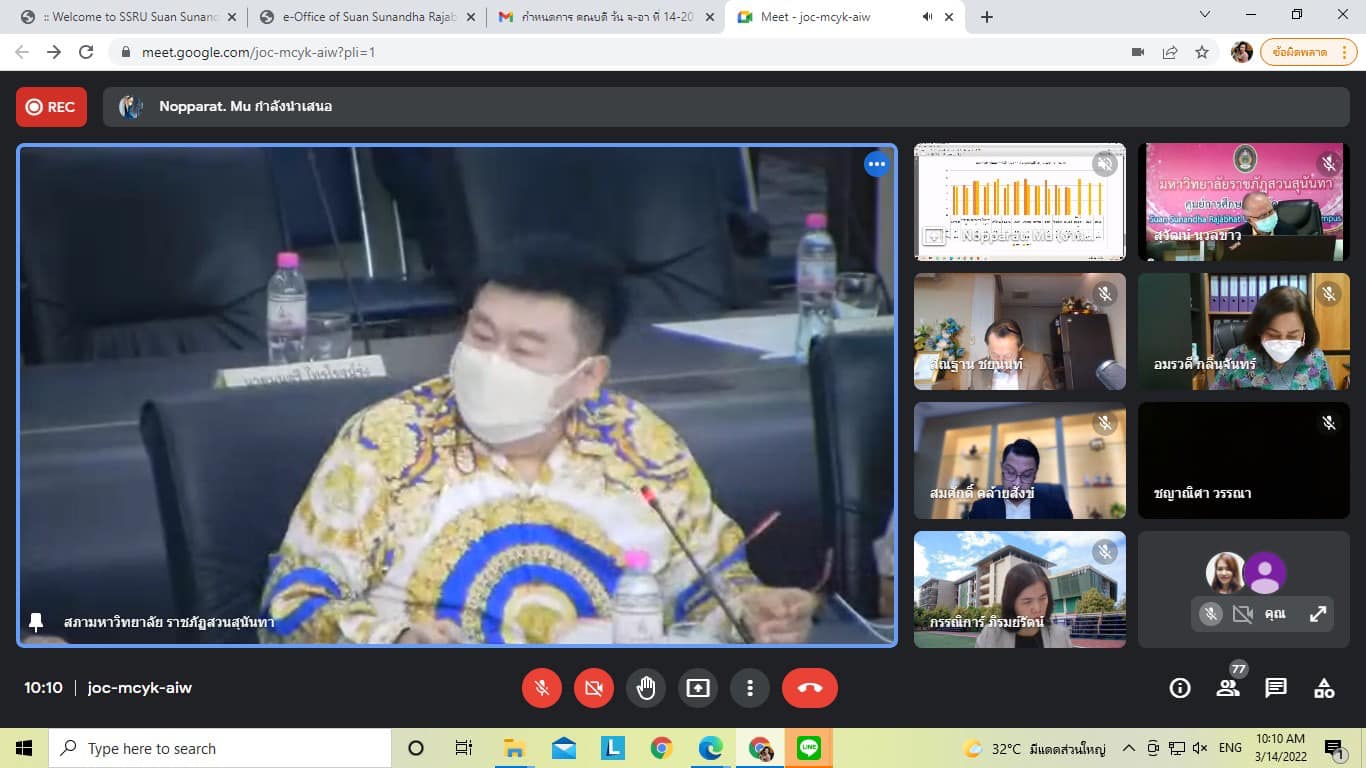The height and width of the screenshot is (768, 1366).
Task: Expand the hidden system tray icons
Action: pos(1129,748)
